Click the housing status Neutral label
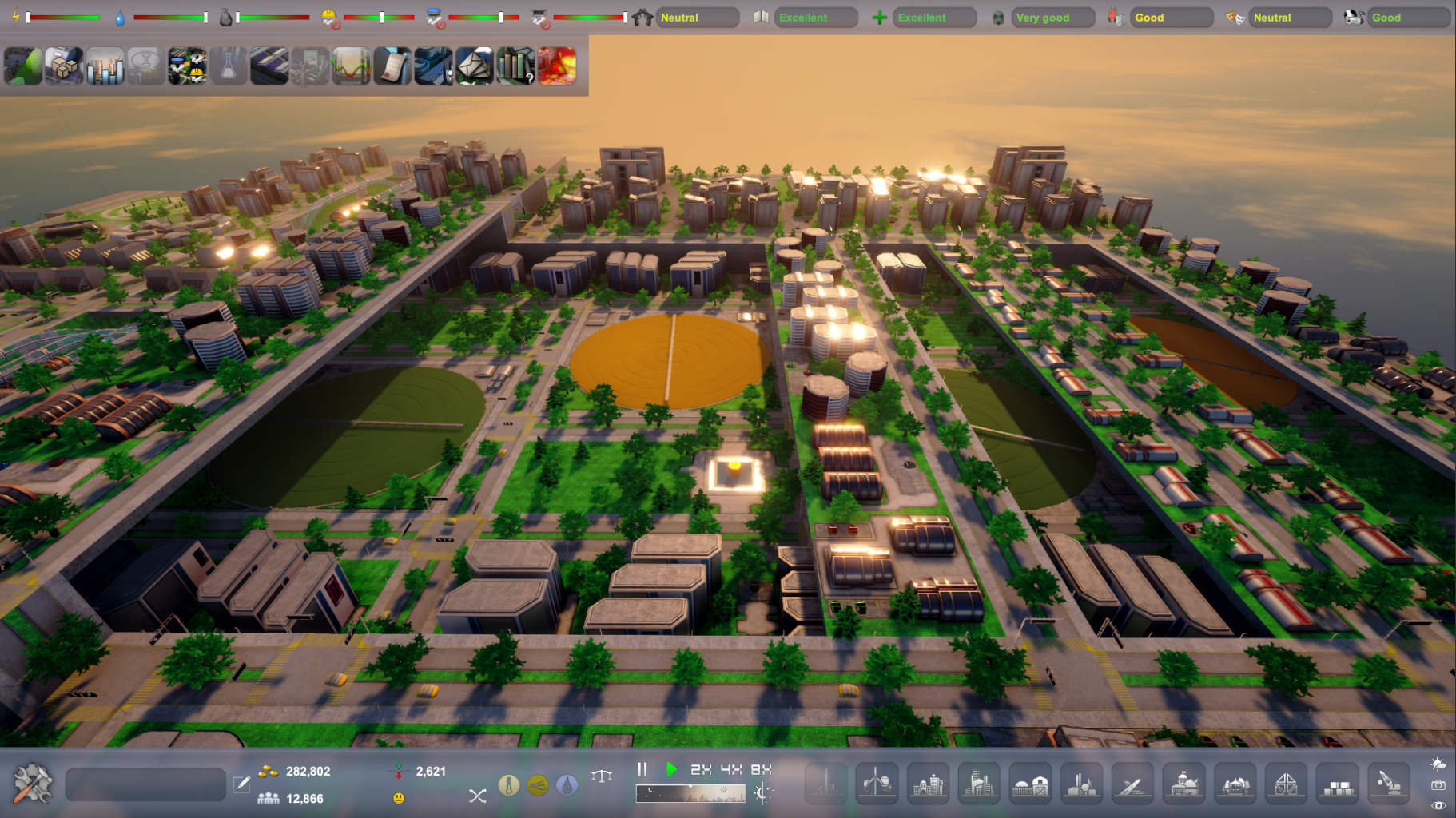1456x818 pixels. 679,18
